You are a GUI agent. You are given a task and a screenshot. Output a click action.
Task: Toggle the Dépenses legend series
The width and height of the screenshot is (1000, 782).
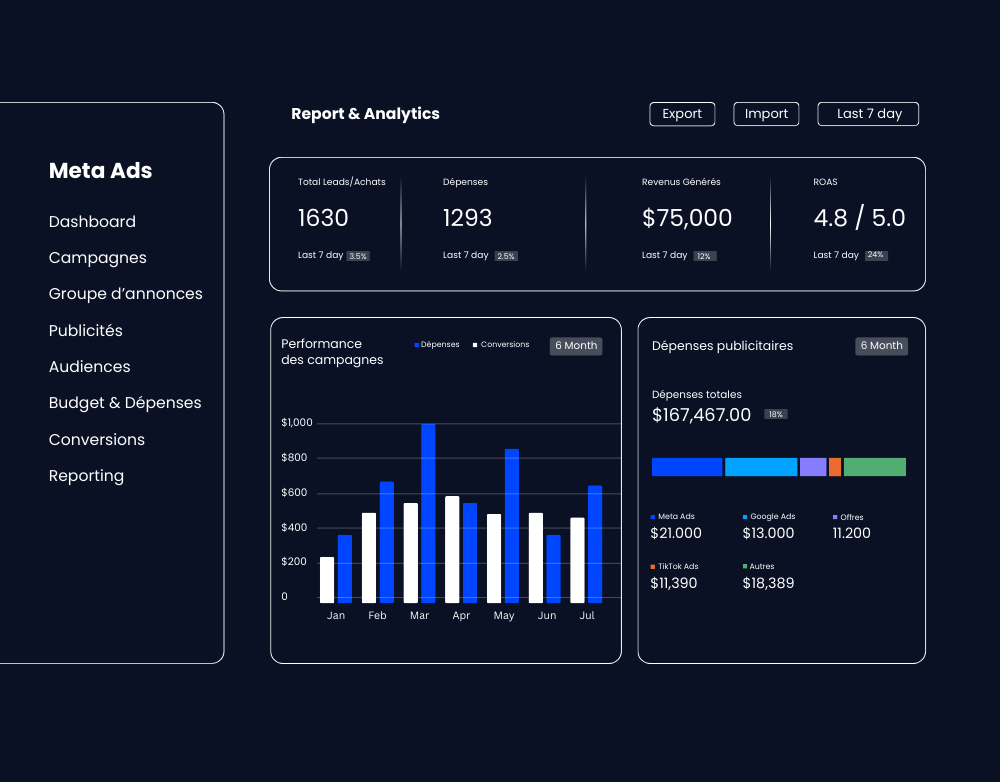pyautogui.click(x=437, y=345)
